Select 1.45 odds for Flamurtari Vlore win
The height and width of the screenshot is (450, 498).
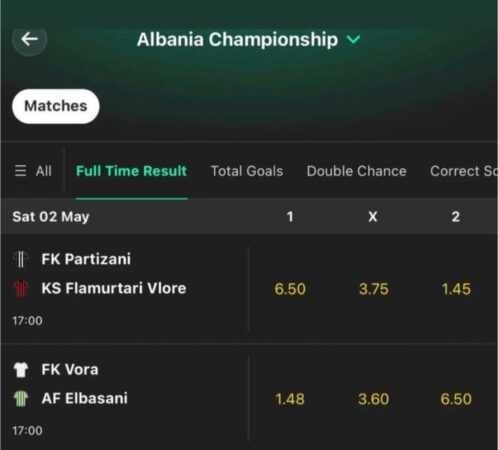click(456, 289)
